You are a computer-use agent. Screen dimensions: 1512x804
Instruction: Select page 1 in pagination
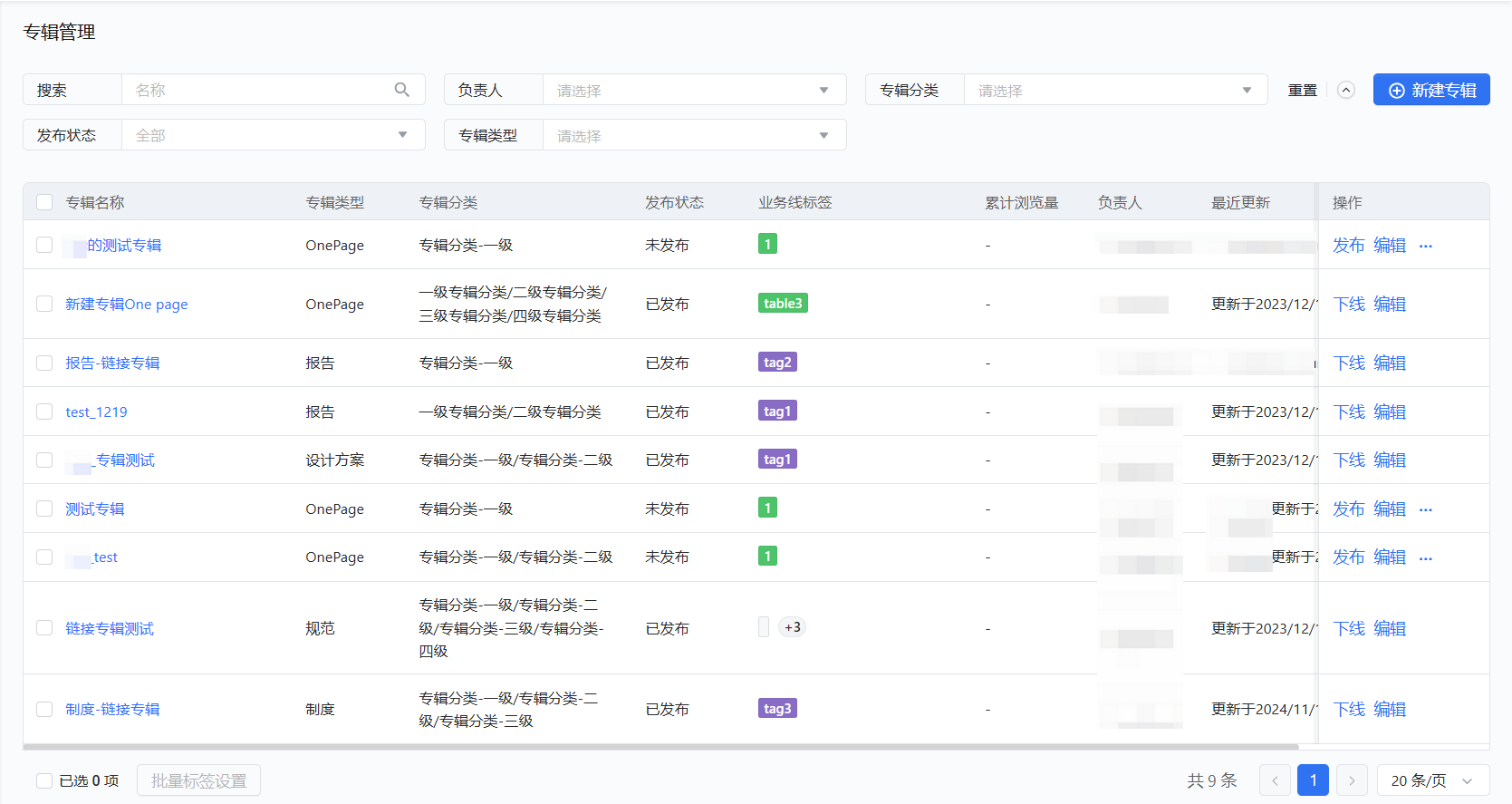click(1313, 780)
